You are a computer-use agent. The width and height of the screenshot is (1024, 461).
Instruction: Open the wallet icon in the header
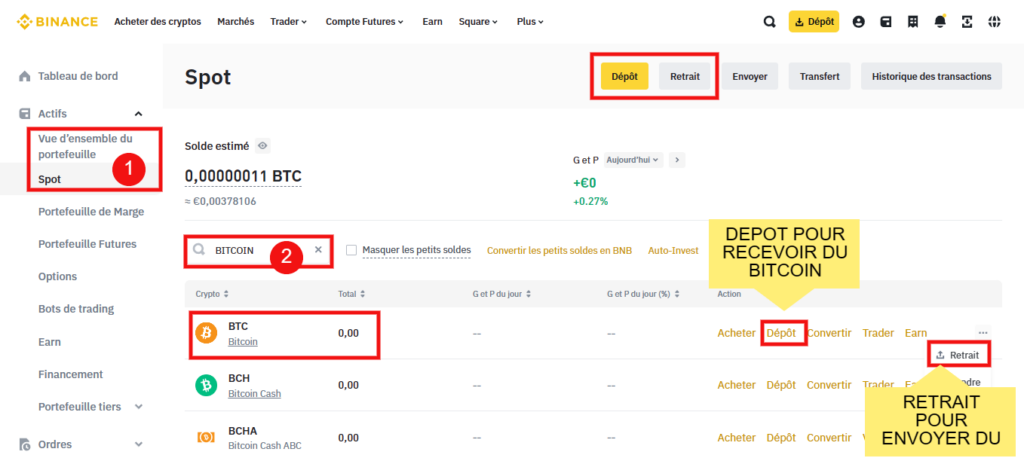tap(886, 22)
